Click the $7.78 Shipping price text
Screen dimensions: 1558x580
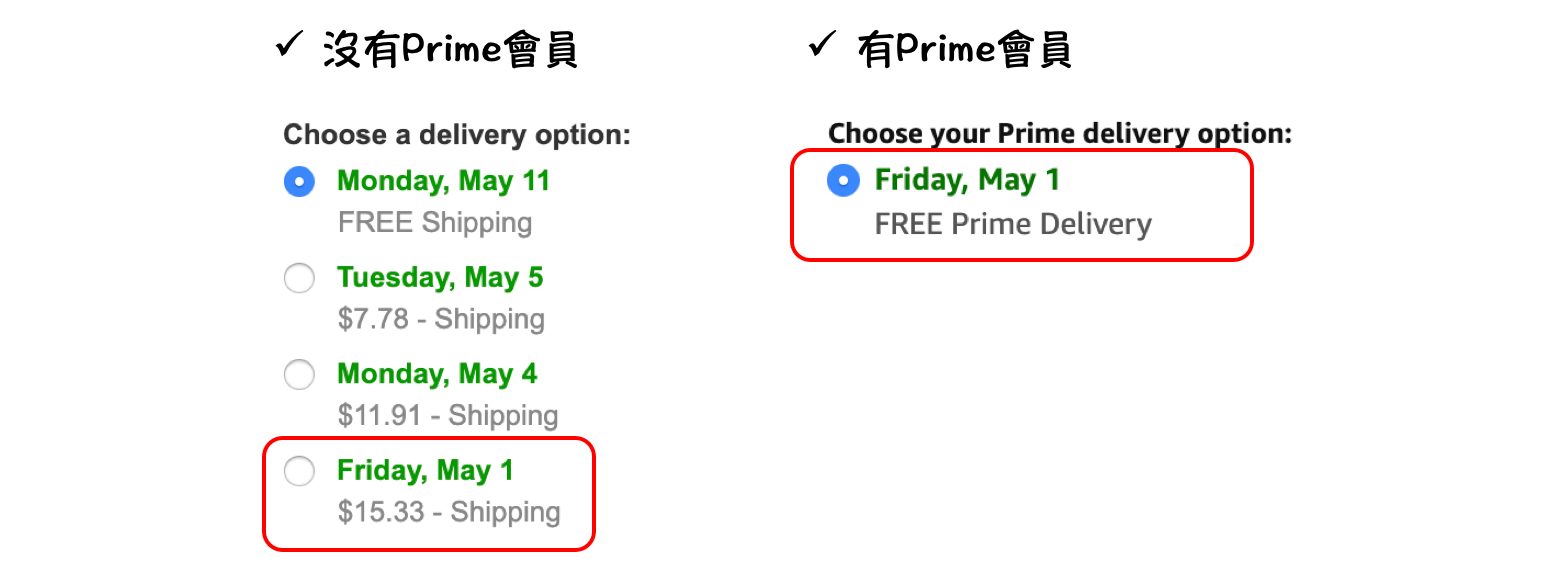click(x=440, y=319)
